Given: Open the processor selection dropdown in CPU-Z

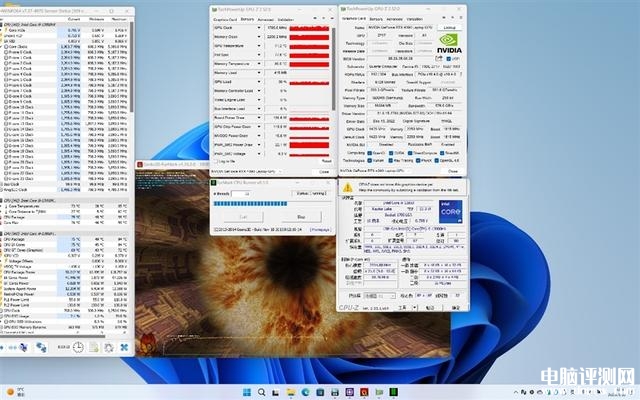Looking at the screenshot, I should 379,296.
